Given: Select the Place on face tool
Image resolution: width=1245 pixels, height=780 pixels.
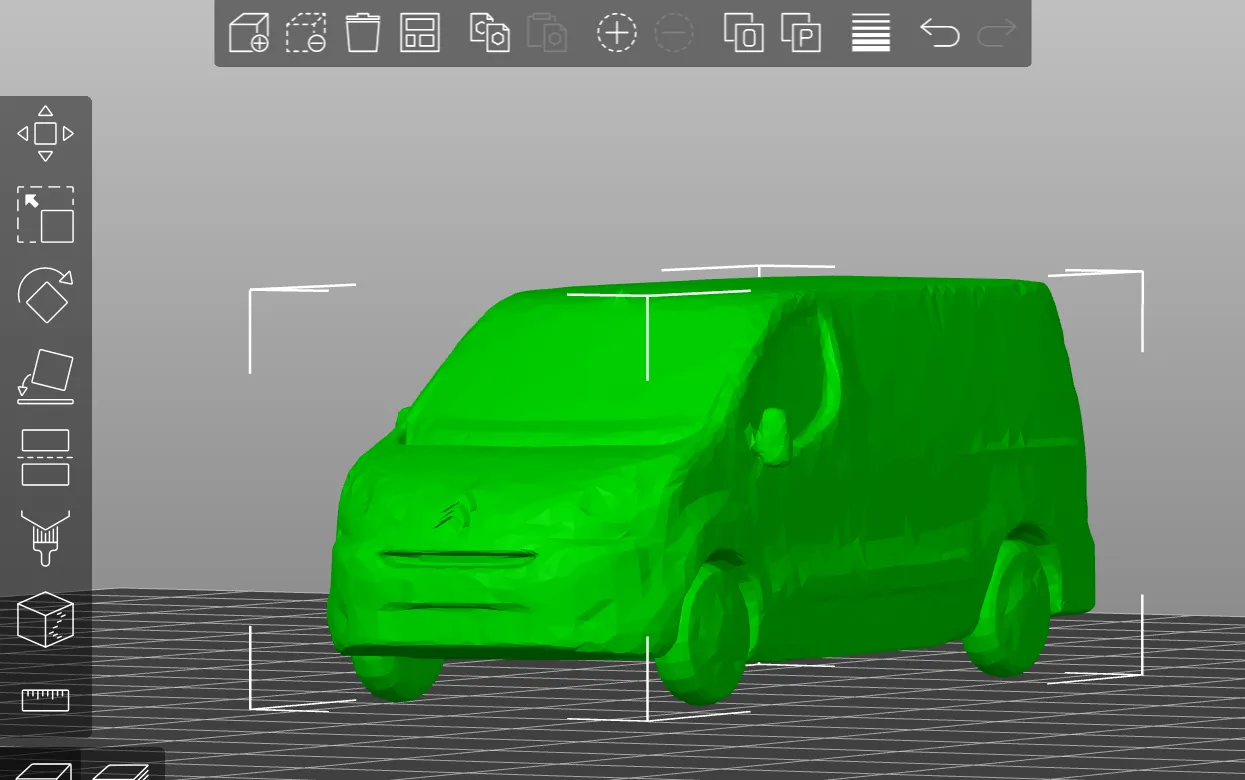Looking at the screenshot, I should point(46,376).
